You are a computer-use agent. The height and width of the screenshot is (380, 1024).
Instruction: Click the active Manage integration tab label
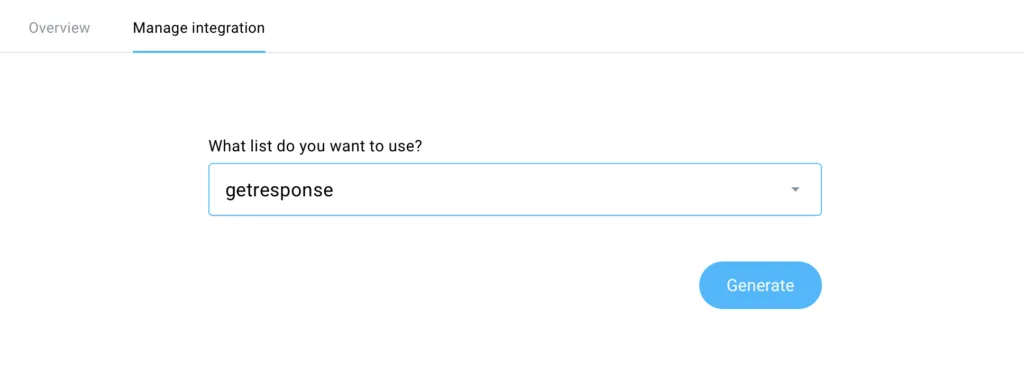199,28
